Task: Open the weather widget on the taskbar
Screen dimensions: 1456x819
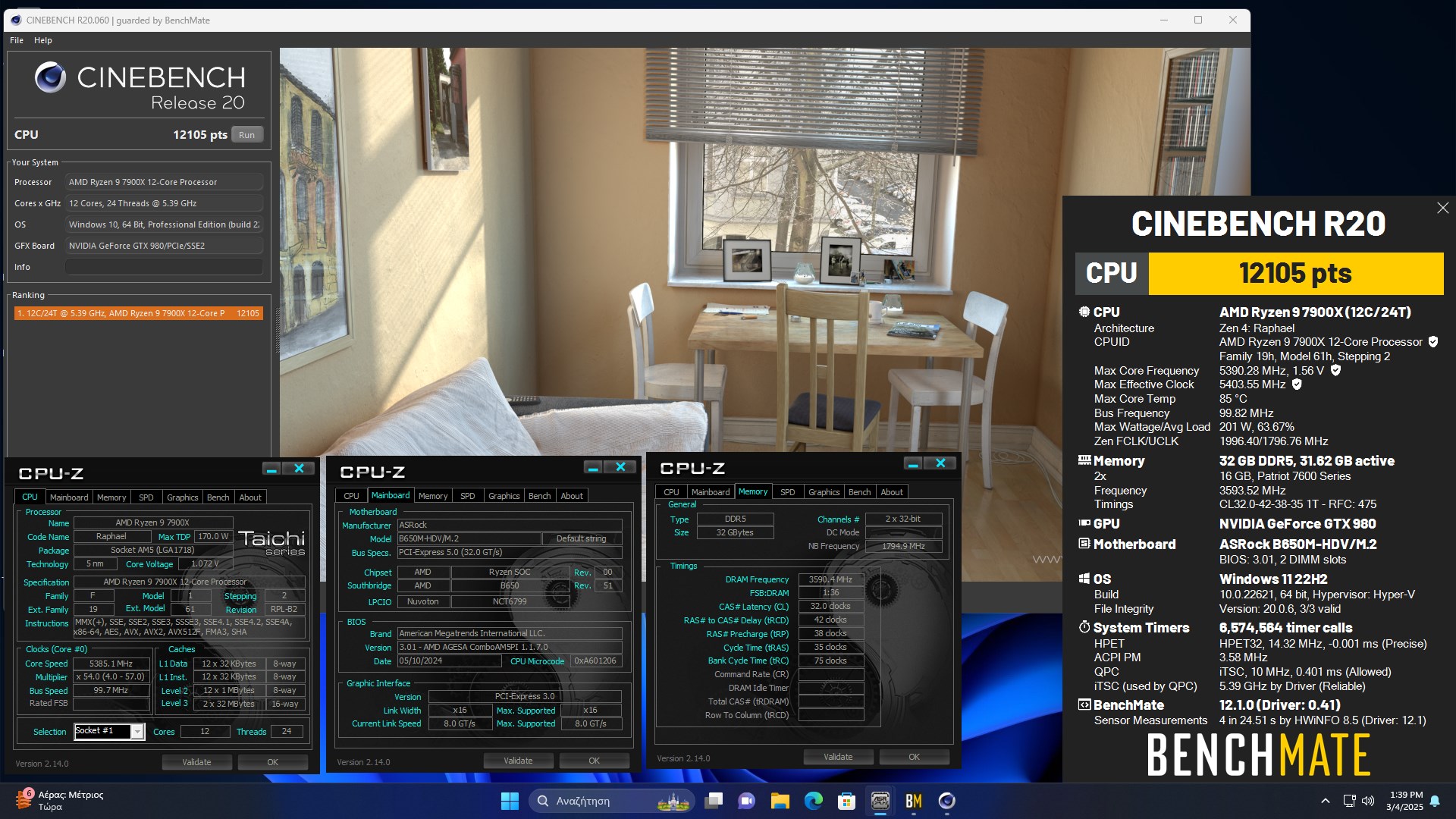Action: pyautogui.click(x=58, y=801)
